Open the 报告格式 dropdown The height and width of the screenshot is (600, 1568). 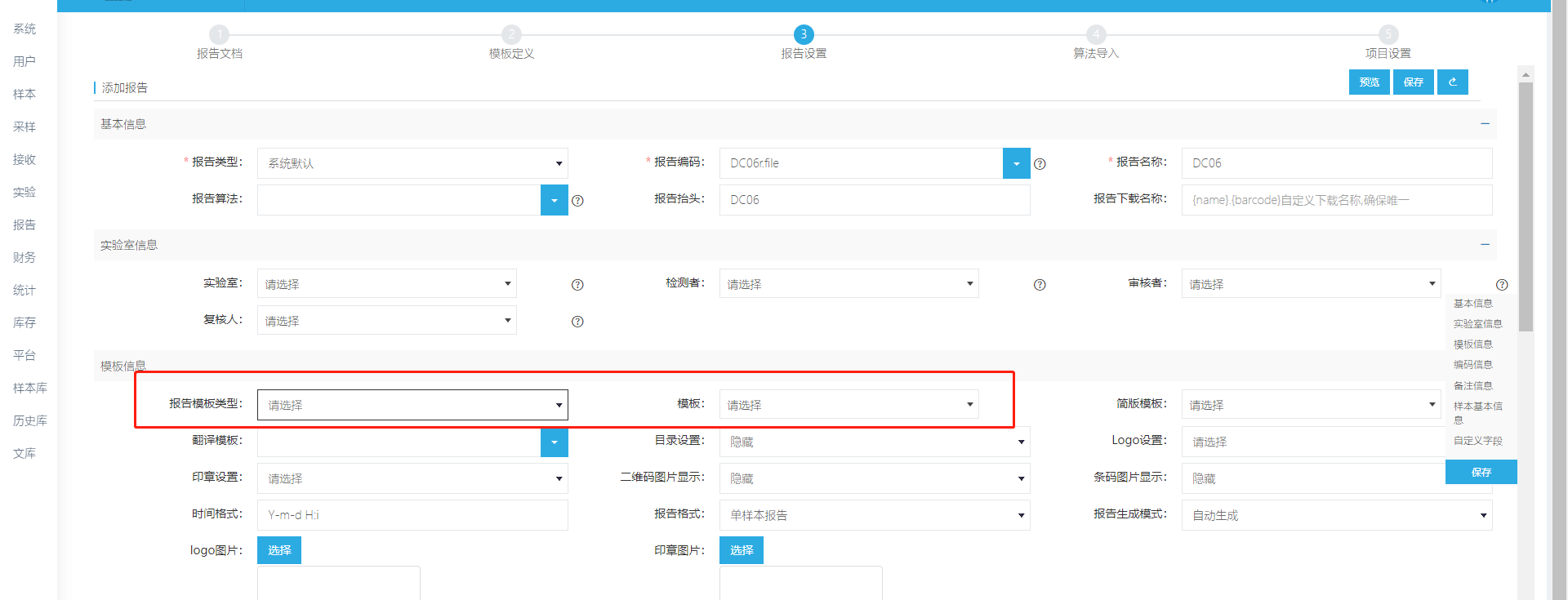pyautogui.click(x=875, y=515)
